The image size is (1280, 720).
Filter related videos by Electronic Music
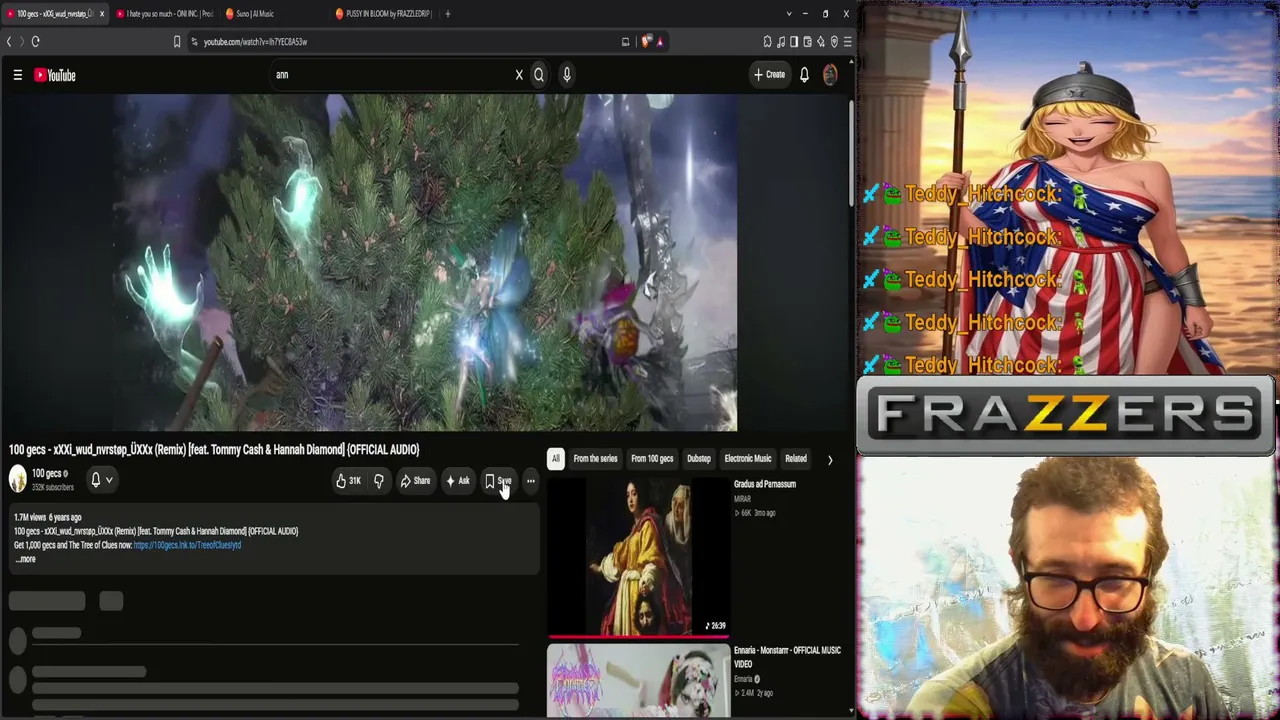point(748,459)
